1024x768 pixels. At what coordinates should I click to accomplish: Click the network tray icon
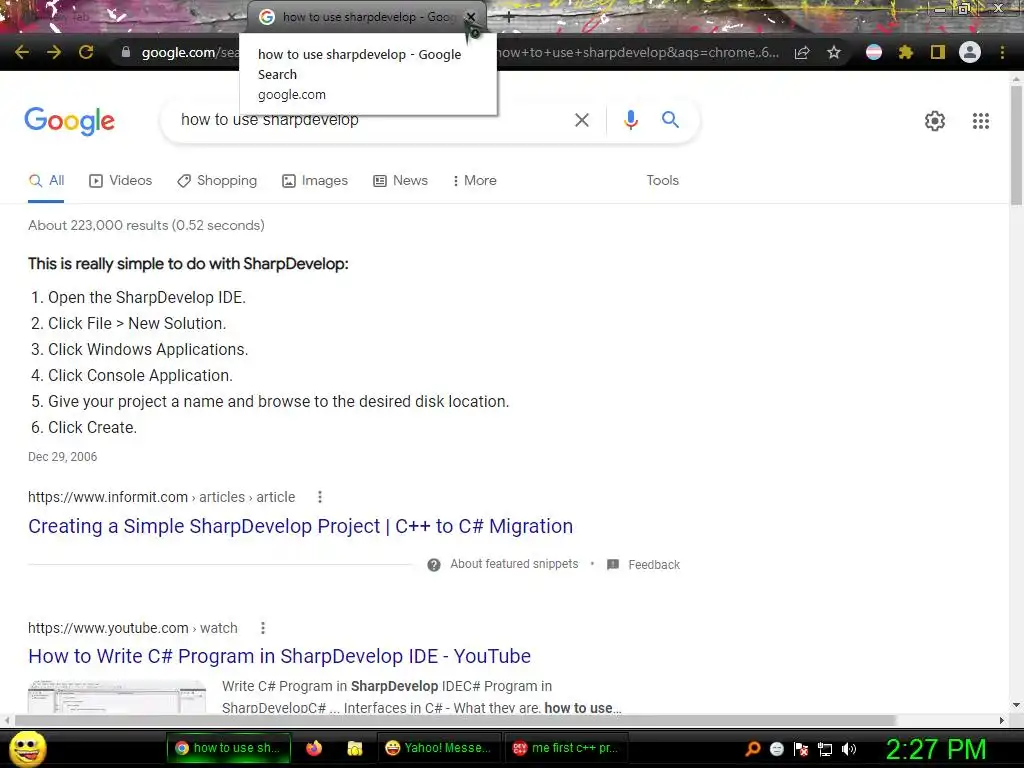coord(825,749)
